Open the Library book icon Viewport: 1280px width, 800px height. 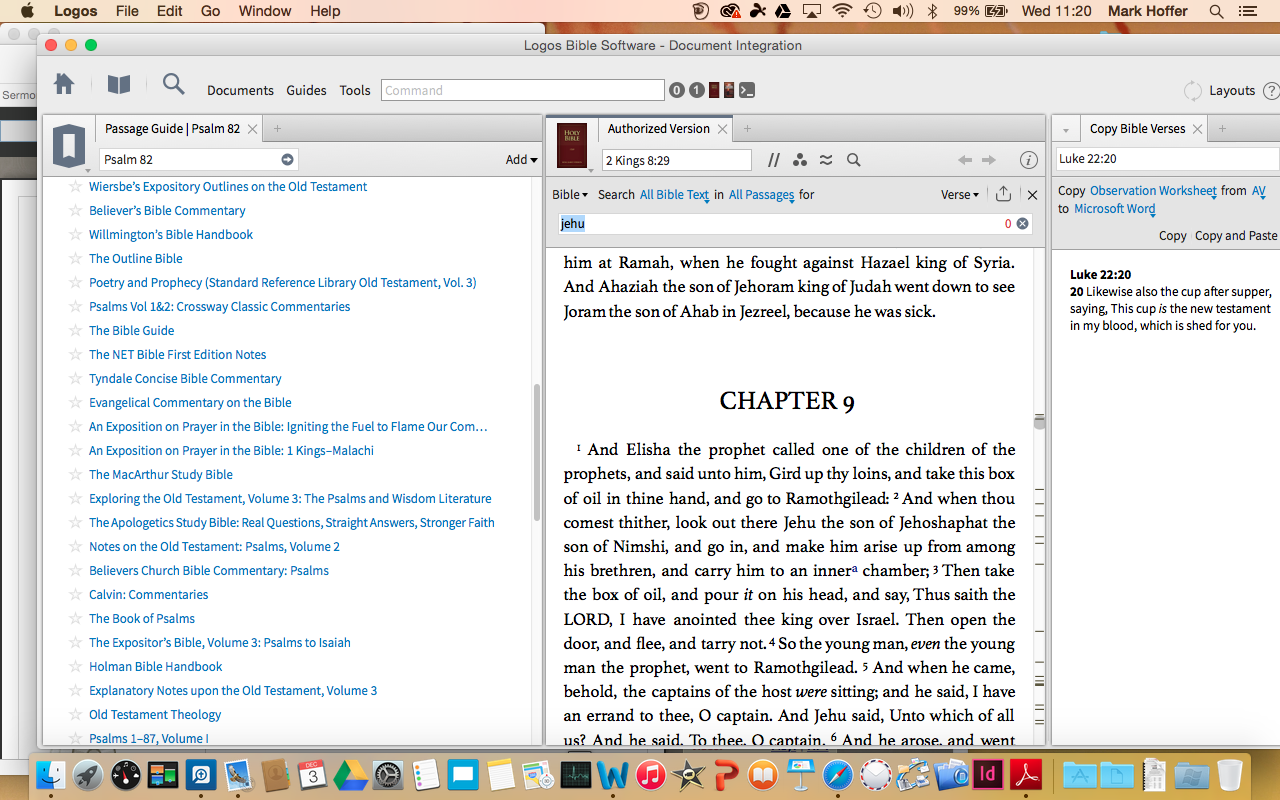[119, 85]
